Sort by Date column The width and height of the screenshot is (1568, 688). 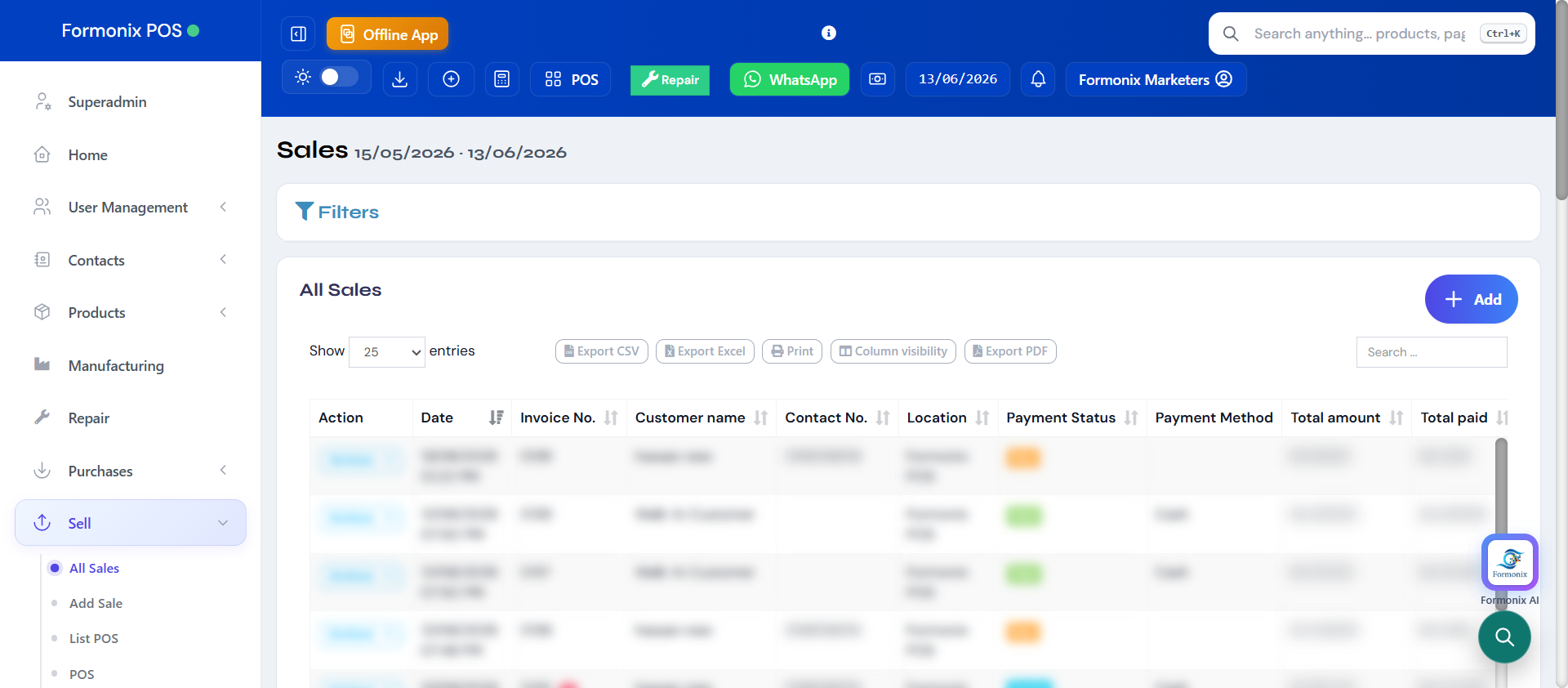point(461,418)
